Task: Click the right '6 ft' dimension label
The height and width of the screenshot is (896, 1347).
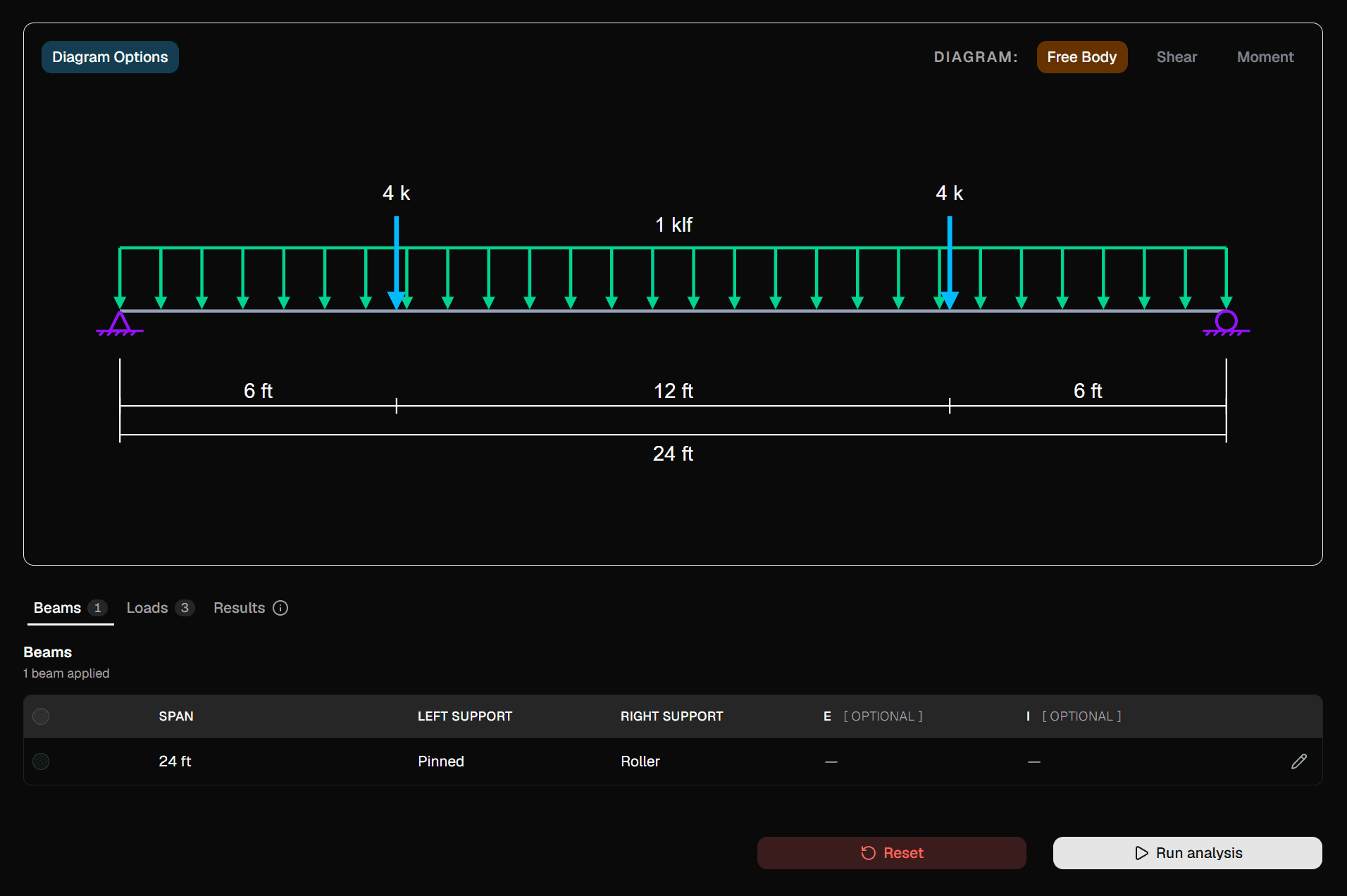Action: click(1088, 391)
